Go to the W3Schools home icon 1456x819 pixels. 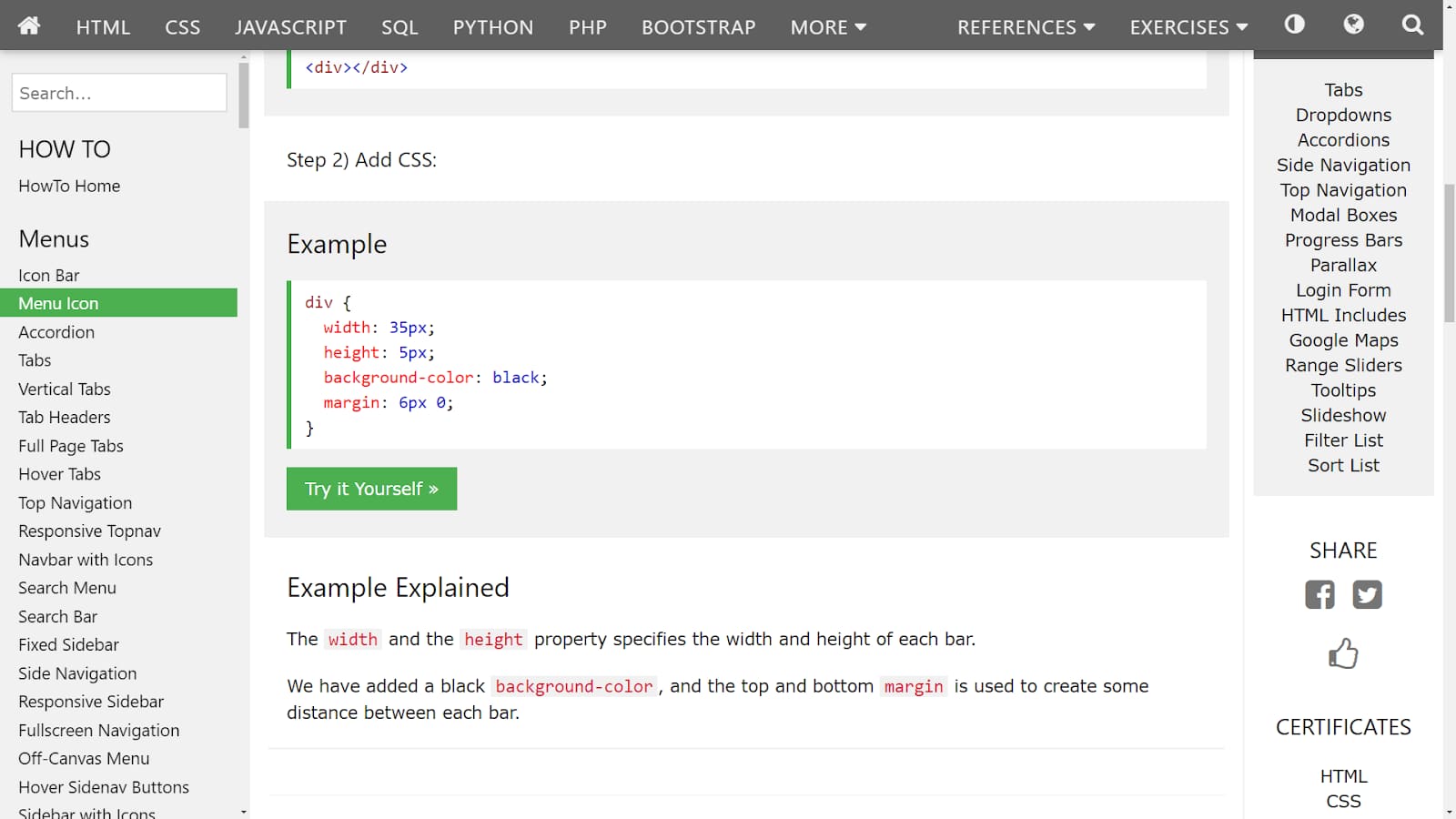29,25
